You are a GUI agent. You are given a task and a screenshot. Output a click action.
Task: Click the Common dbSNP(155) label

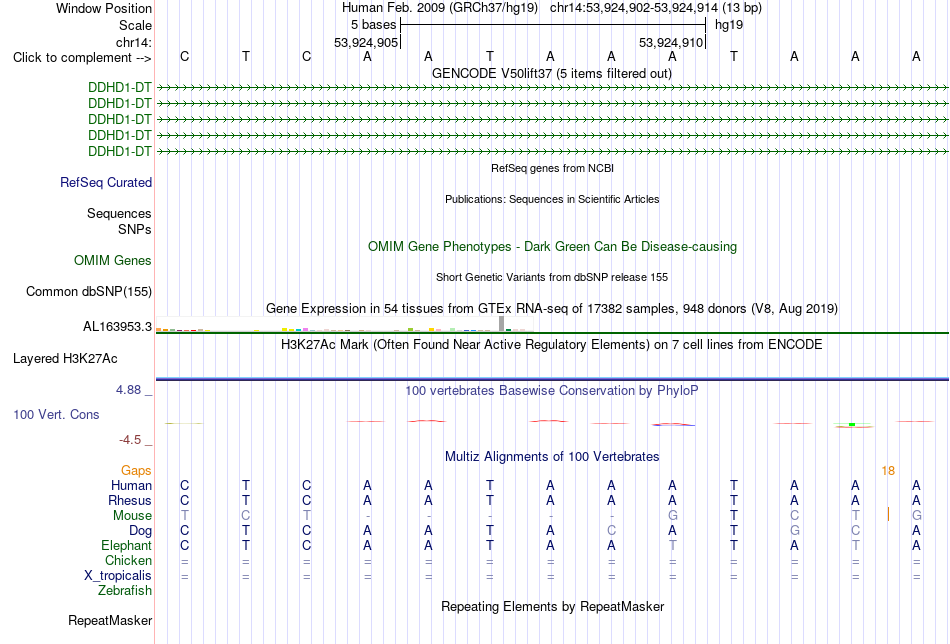[x=88, y=291]
